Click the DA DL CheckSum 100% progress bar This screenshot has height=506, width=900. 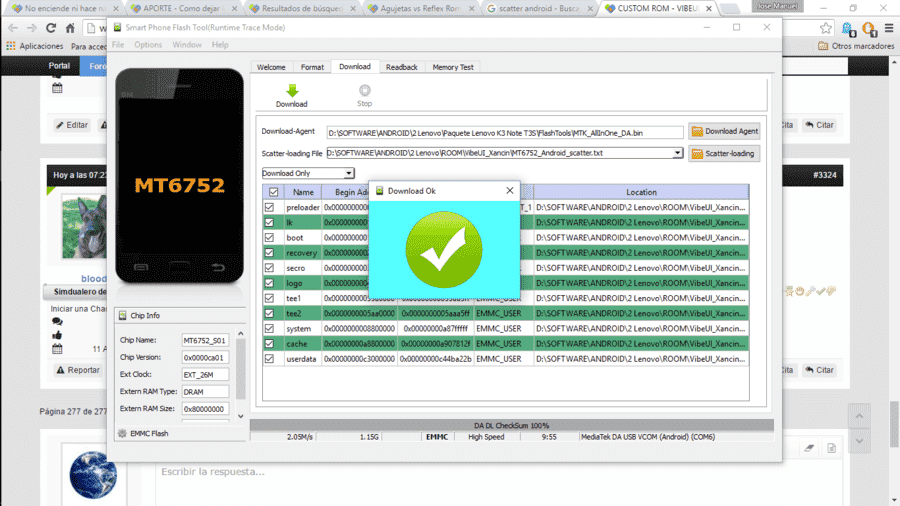511,426
